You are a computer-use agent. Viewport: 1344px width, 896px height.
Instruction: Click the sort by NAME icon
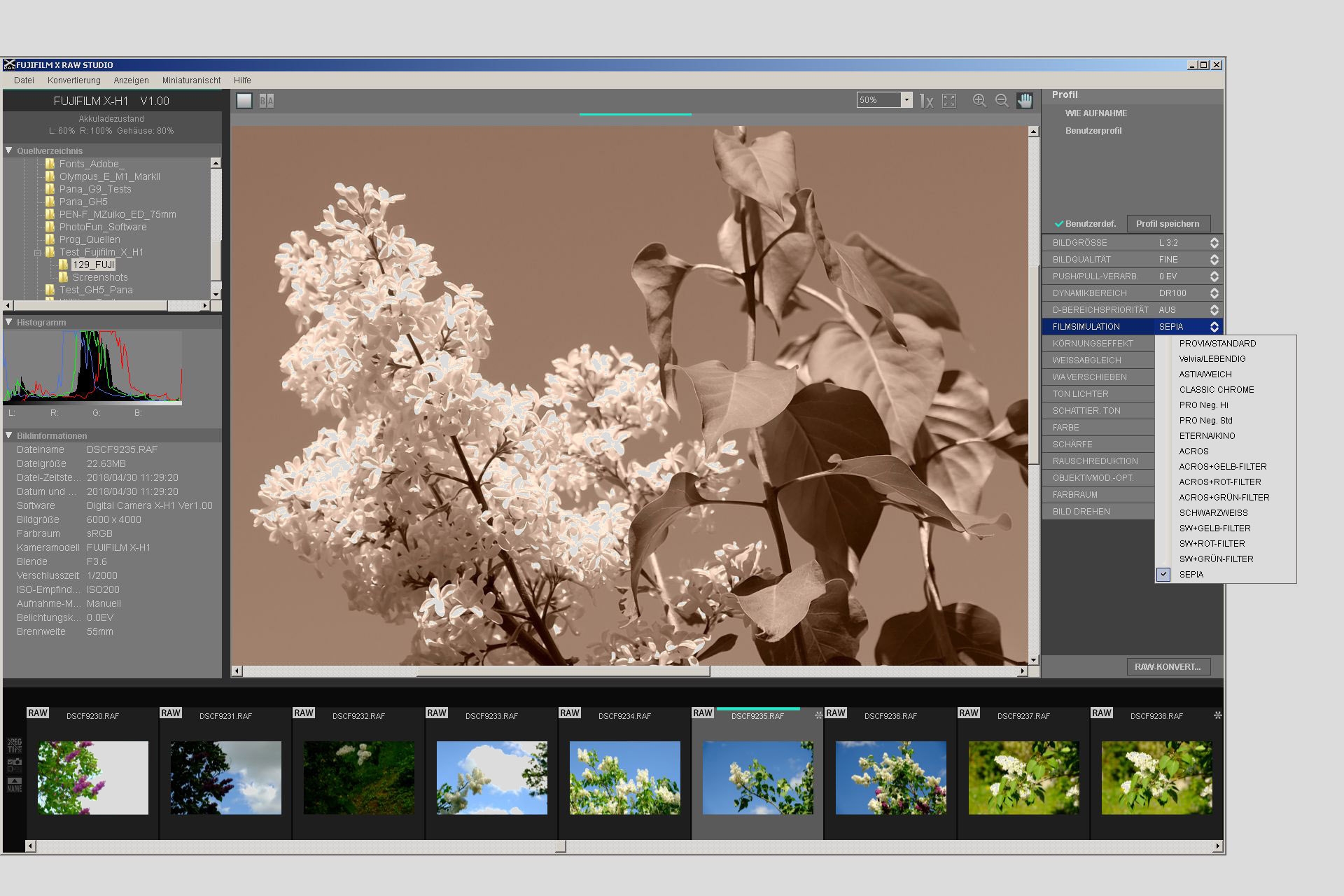[14, 785]
